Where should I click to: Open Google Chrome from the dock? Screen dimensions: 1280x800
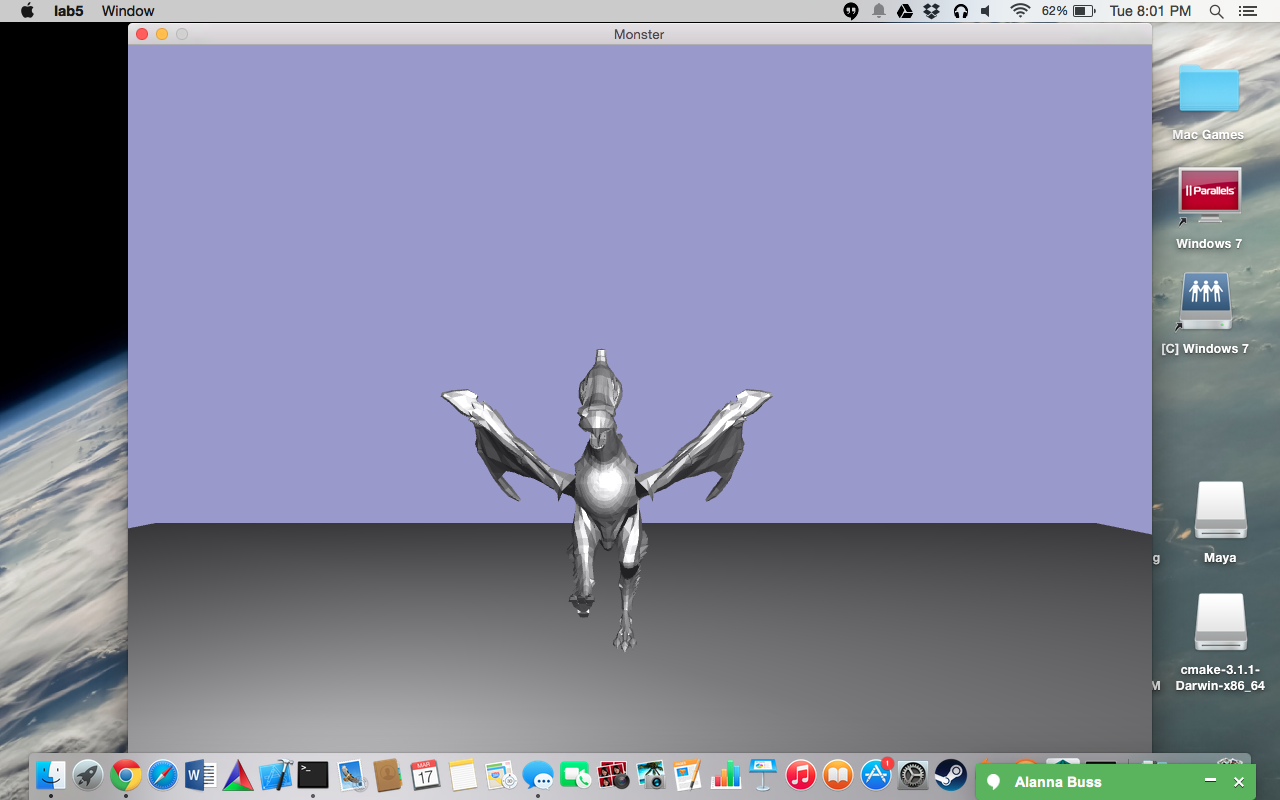coord(125,775)
